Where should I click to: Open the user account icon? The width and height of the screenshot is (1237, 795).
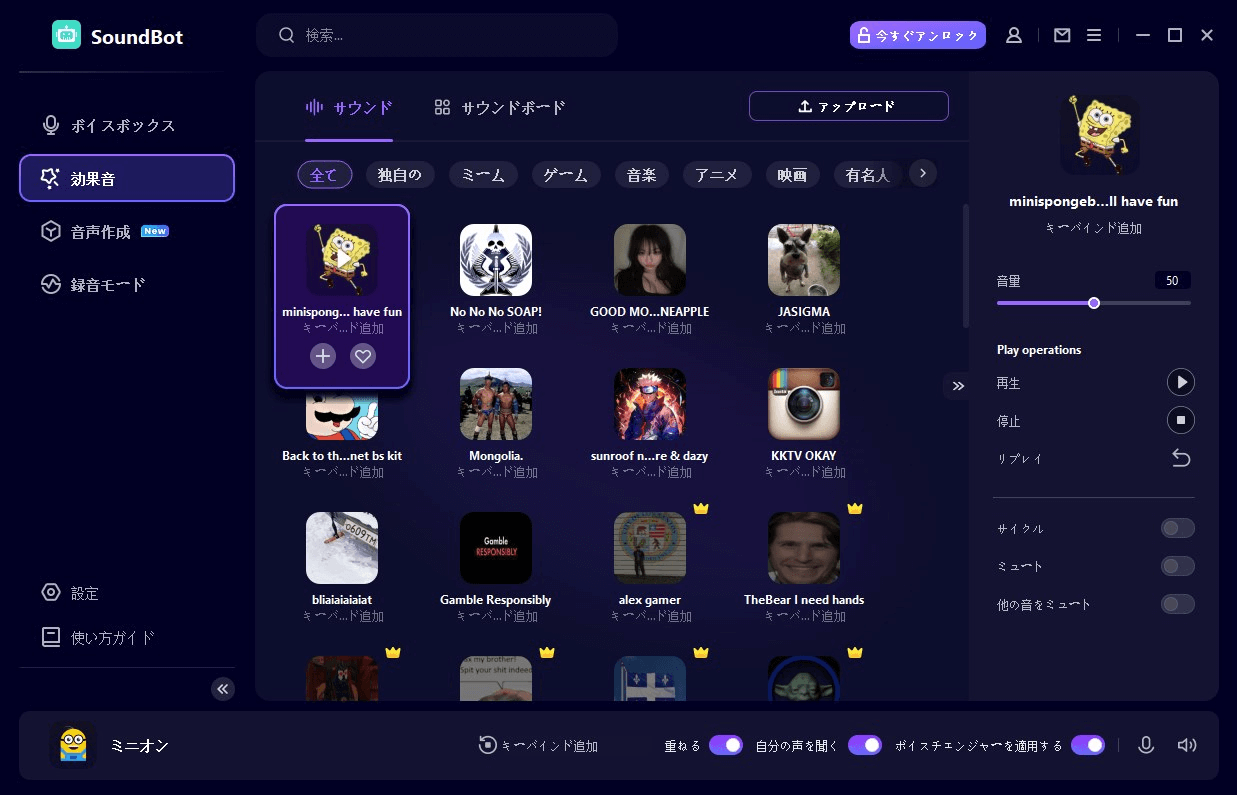pyautogui.click(x=1014, y=35)
